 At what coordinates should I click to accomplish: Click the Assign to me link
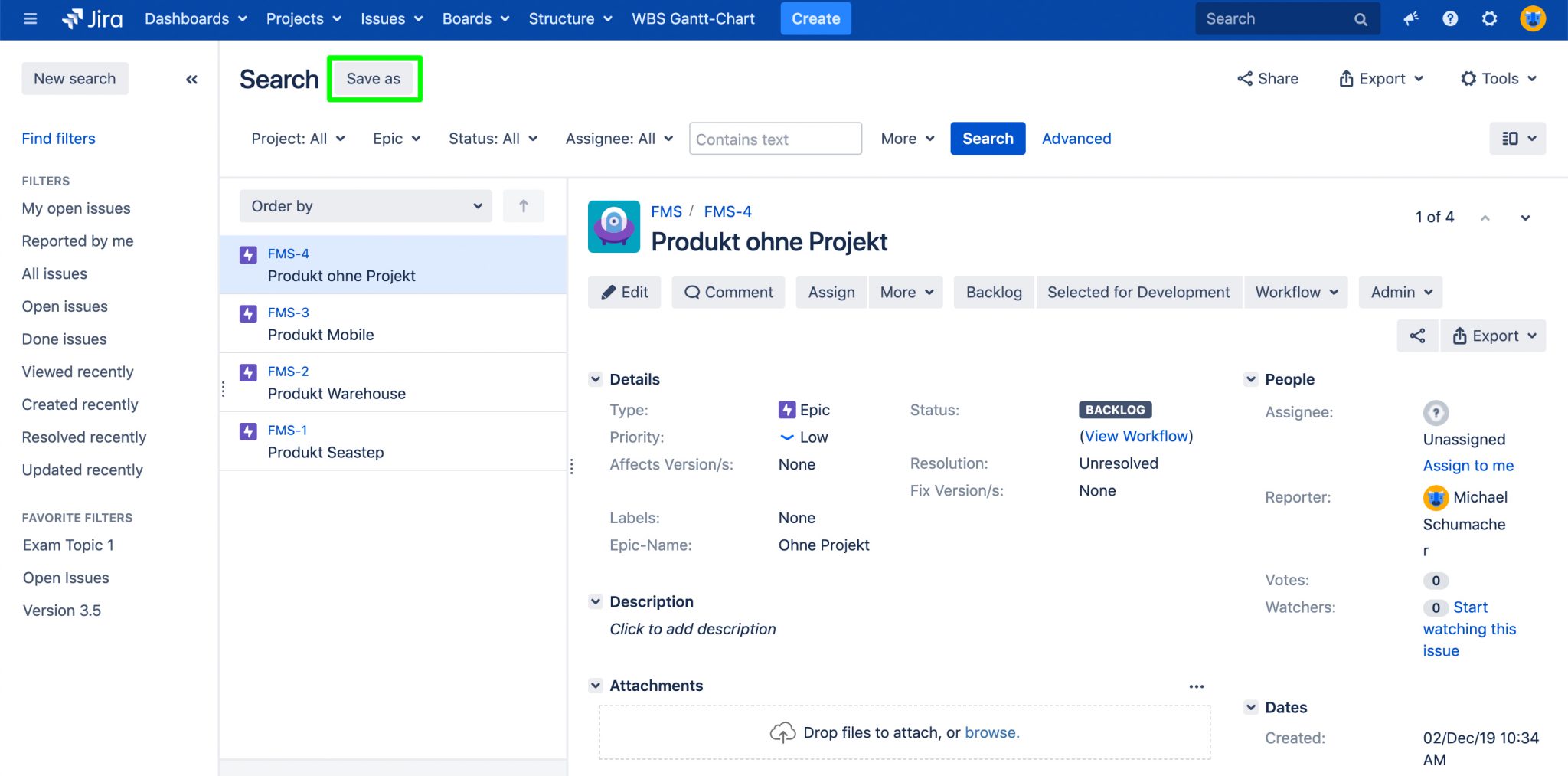(1468, 465)
